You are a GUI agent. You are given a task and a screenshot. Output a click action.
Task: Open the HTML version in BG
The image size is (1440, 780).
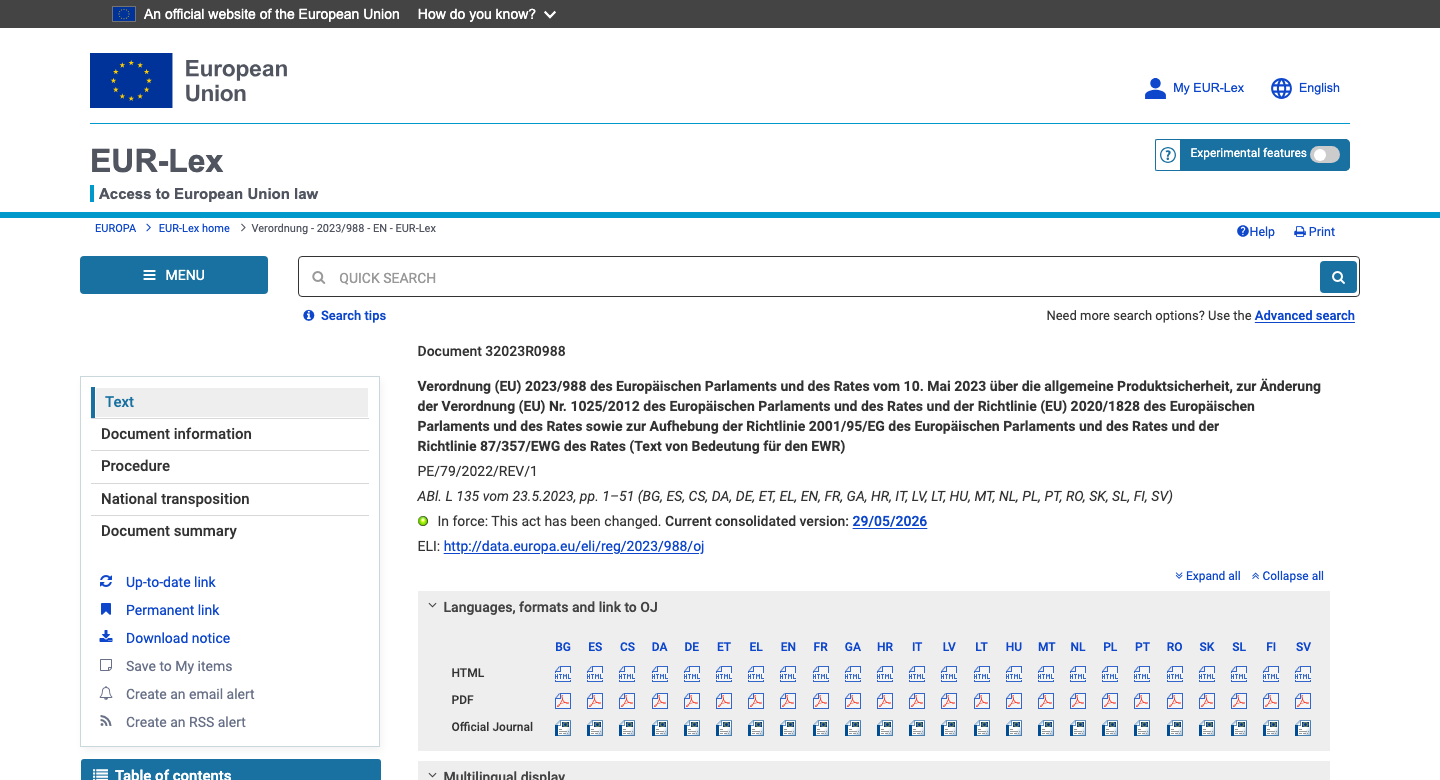pyautogui.click(x=563, y=674)
